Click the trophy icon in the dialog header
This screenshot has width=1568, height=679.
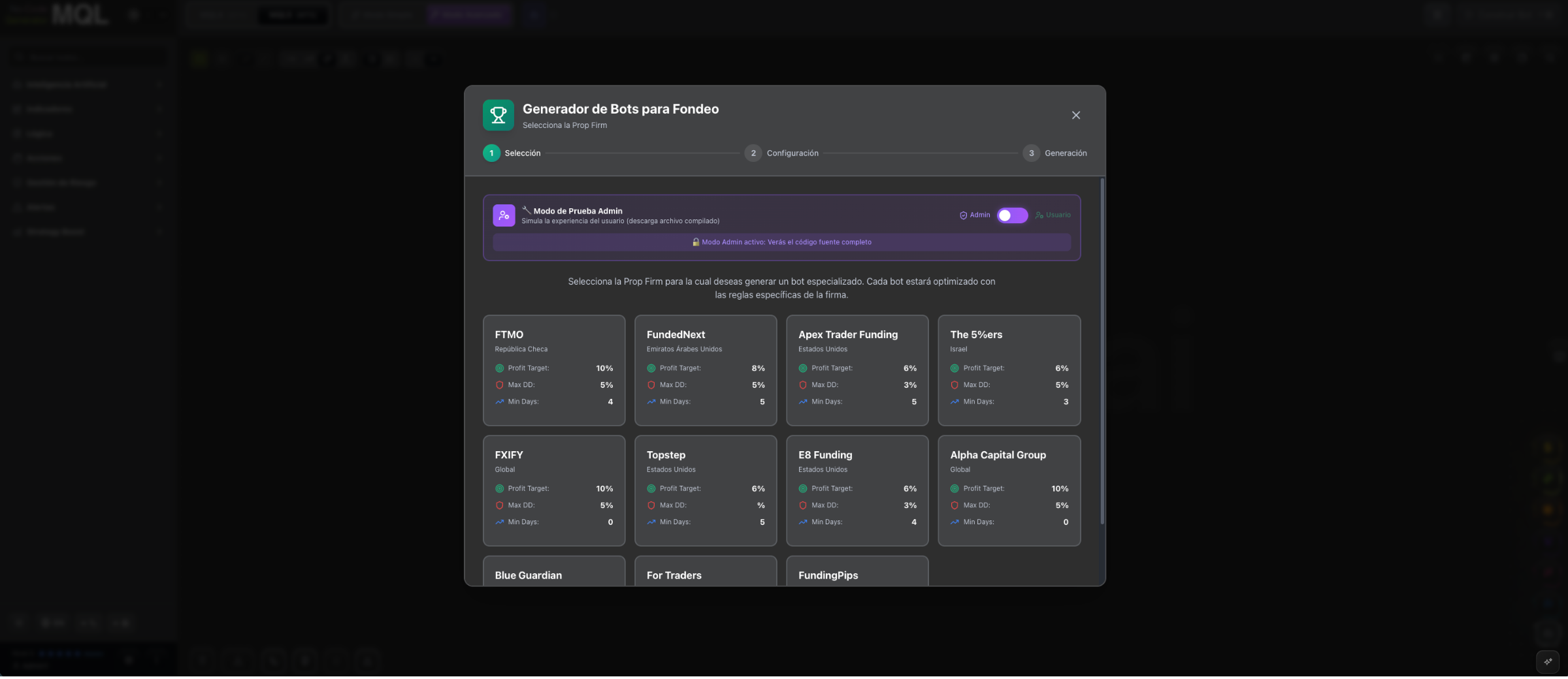tap(498, 115)
